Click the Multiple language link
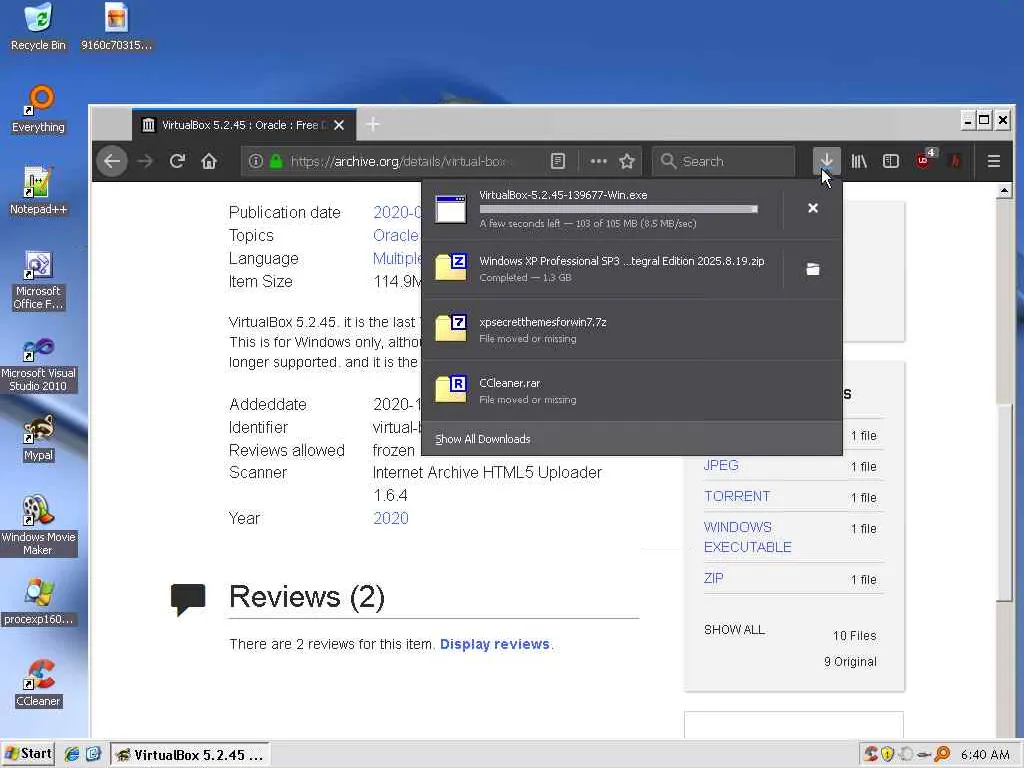The image size is (1024, 768). click(x=396, y=259)
